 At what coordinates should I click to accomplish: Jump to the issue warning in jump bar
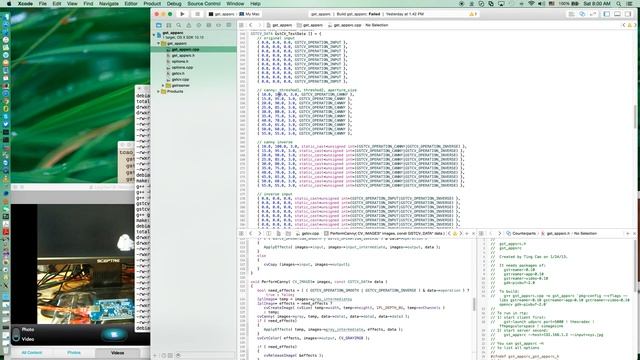(x=629, y=25)
